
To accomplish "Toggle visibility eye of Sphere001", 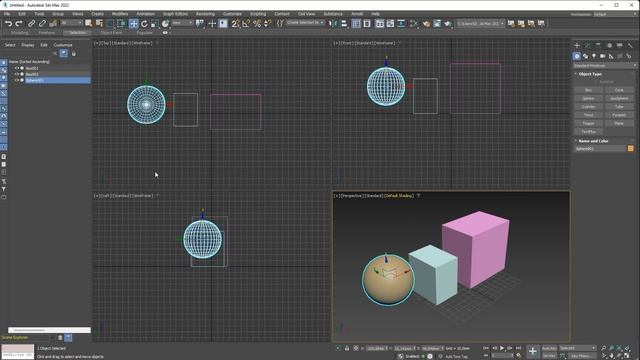I will click(17, 80).
